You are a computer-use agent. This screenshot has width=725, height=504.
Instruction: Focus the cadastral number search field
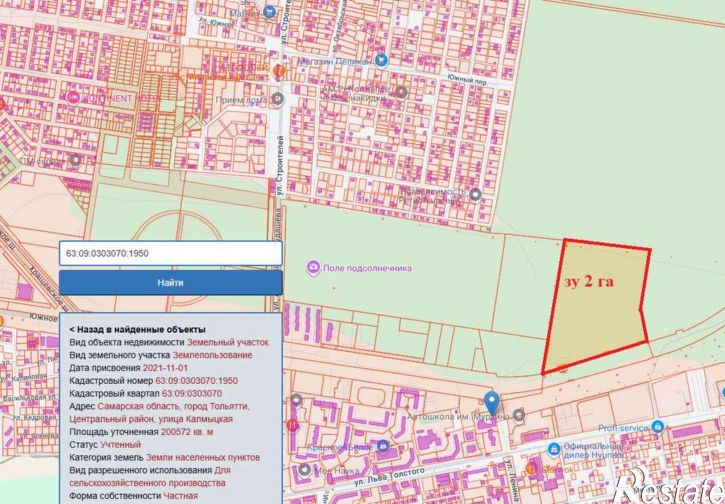tap(171, 253)
